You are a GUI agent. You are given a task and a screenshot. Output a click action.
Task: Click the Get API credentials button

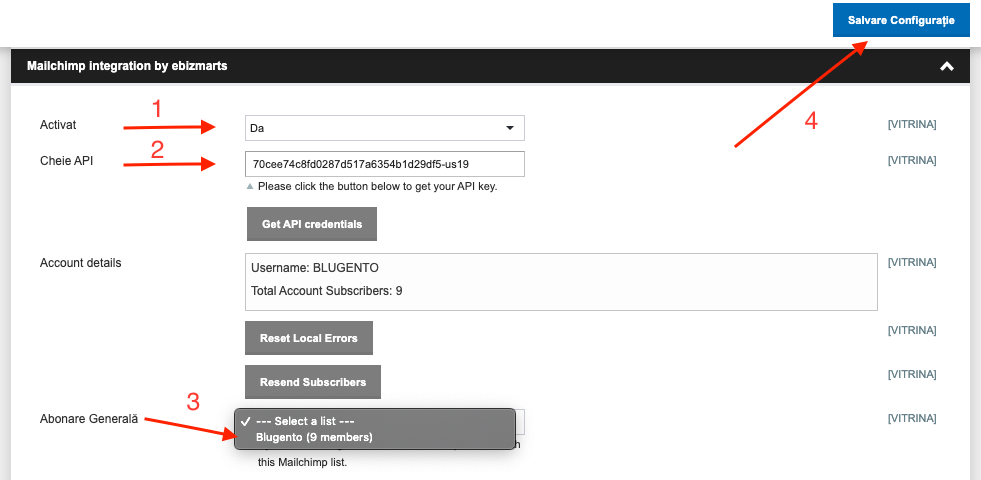click(312, 224)
